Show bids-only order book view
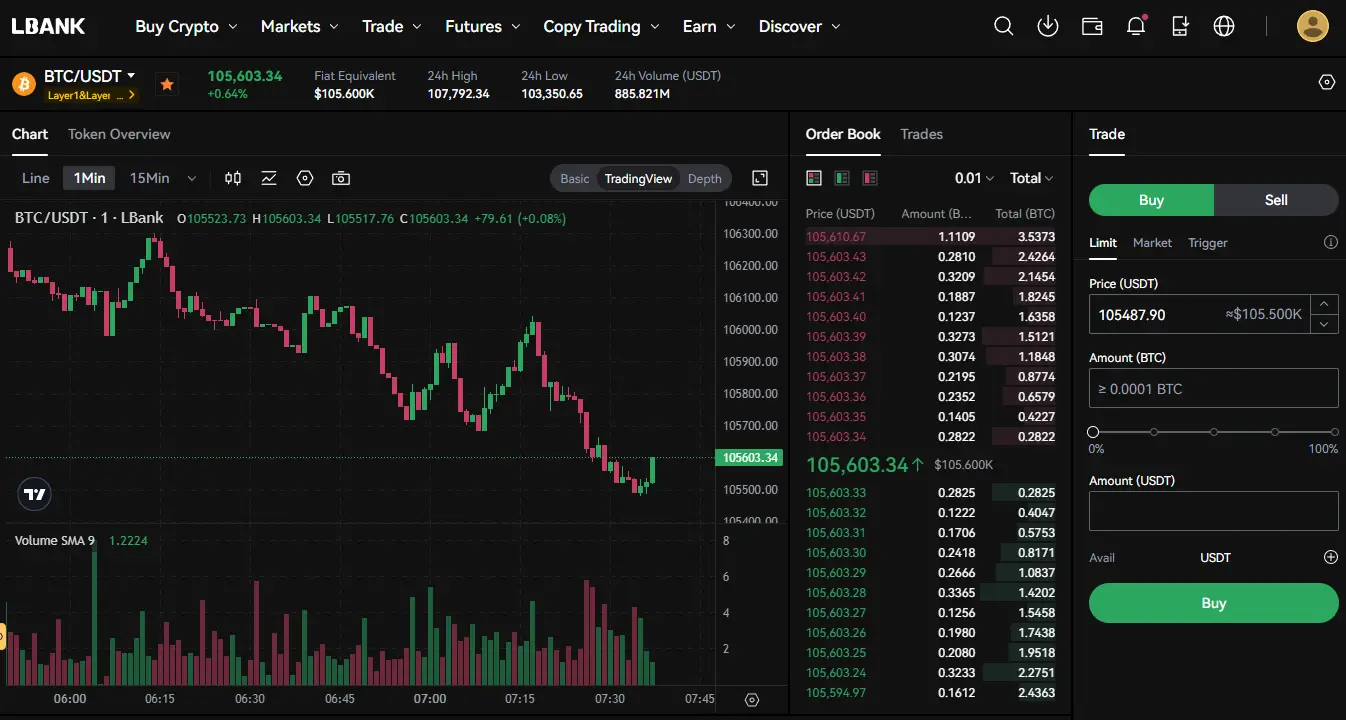 click(842, 178)
